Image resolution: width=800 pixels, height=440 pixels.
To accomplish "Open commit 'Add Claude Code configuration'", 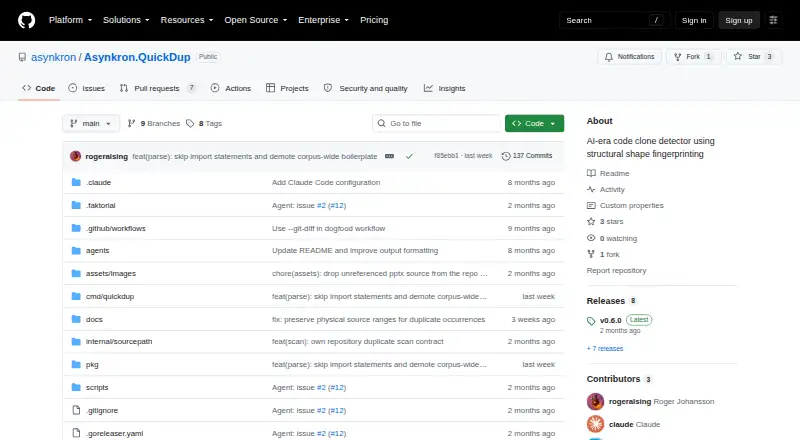I will coord(326,182).
